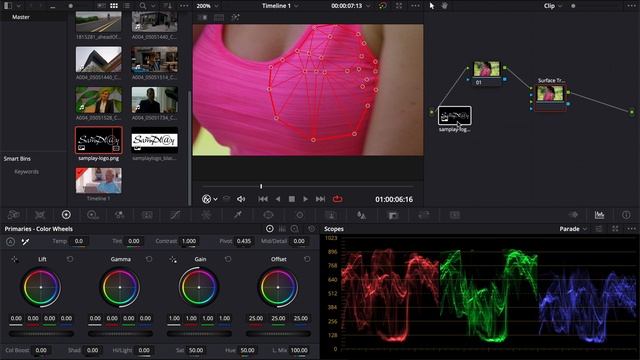Open the Camera Raw palette

click(13, 215)
